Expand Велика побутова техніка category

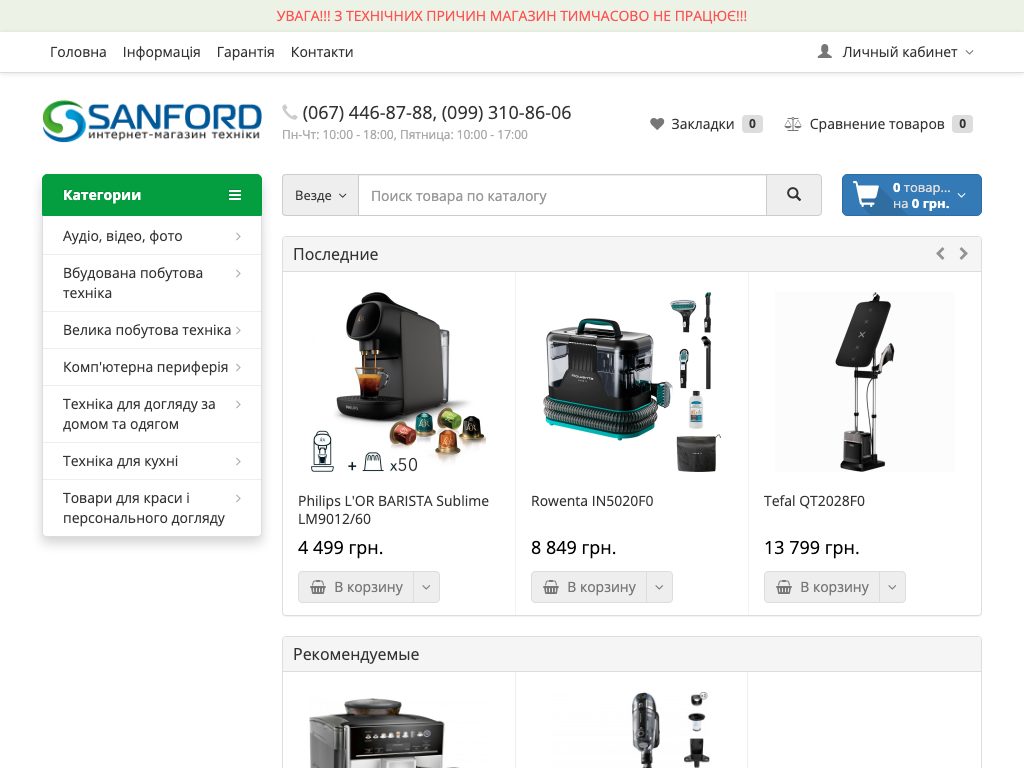coord(238,330)
